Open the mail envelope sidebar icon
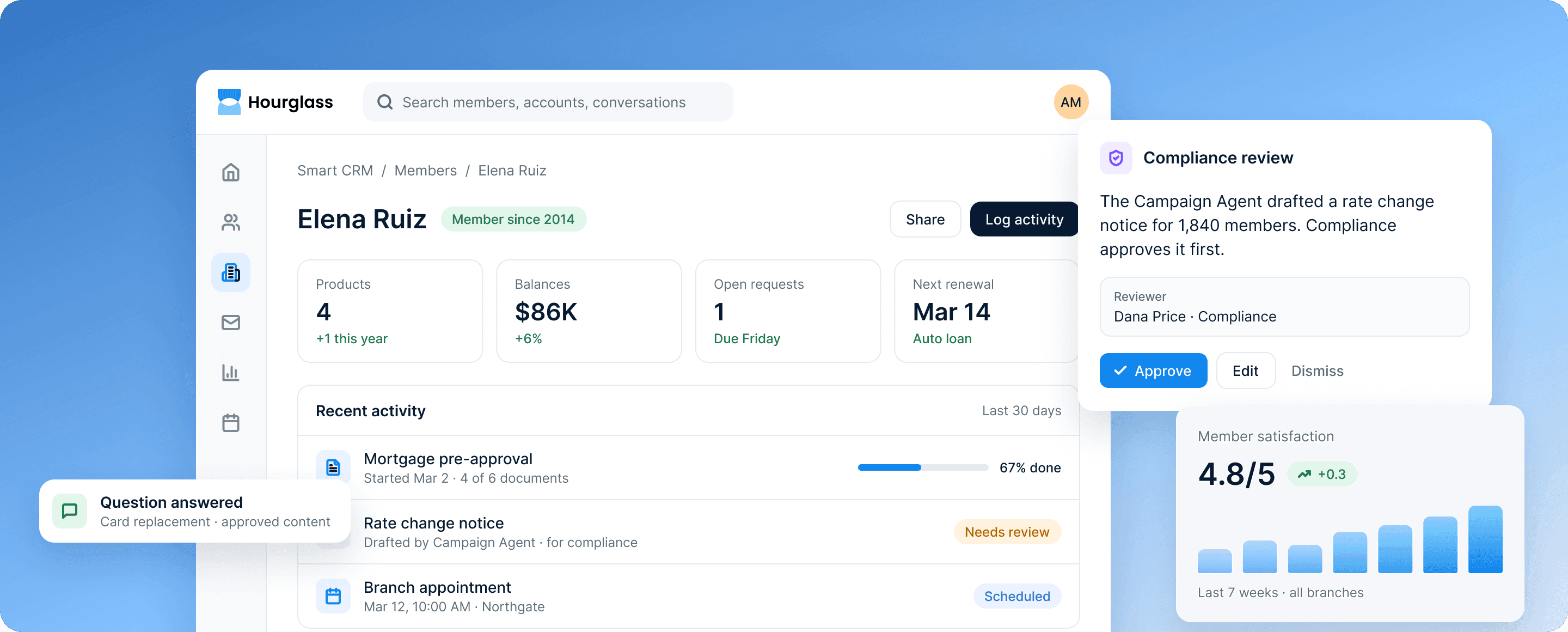This screenshot has height=632, width=1568. point(231,322)
